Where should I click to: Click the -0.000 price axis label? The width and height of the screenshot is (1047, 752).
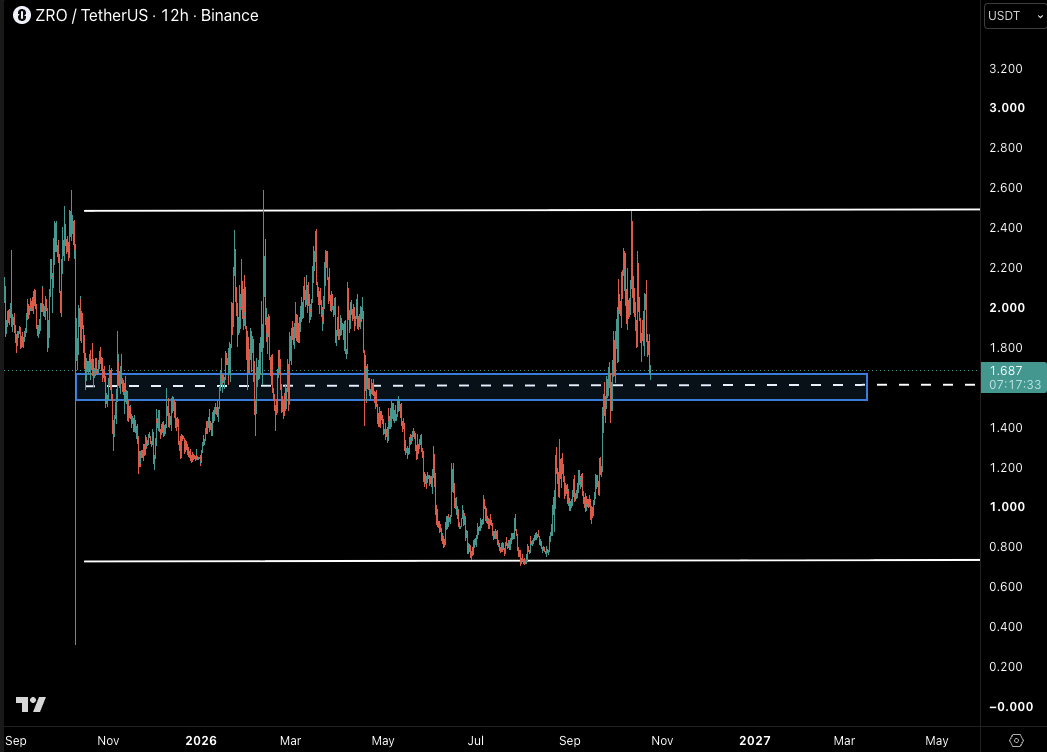pyautogui.click(x=1011, y=707)
